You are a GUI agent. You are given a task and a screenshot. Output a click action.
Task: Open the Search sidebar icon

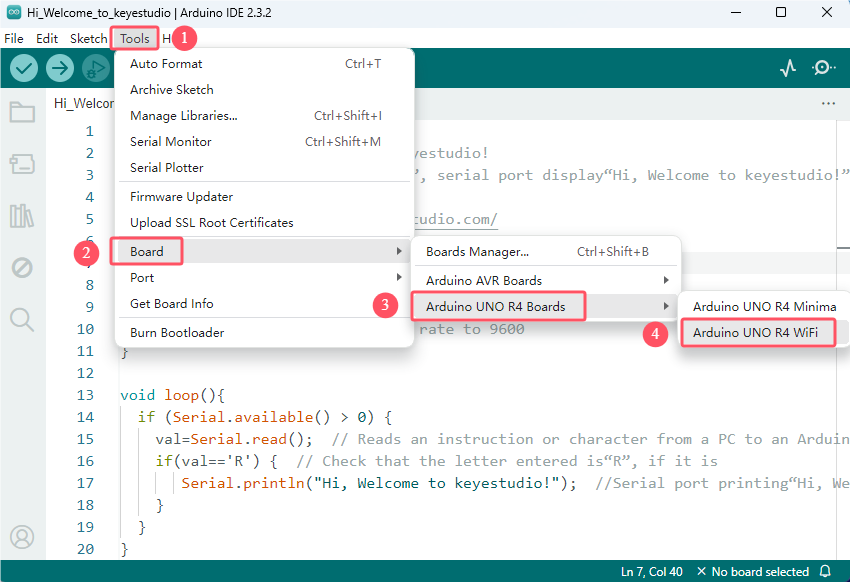pyautogui.click(x=22, y=319)
